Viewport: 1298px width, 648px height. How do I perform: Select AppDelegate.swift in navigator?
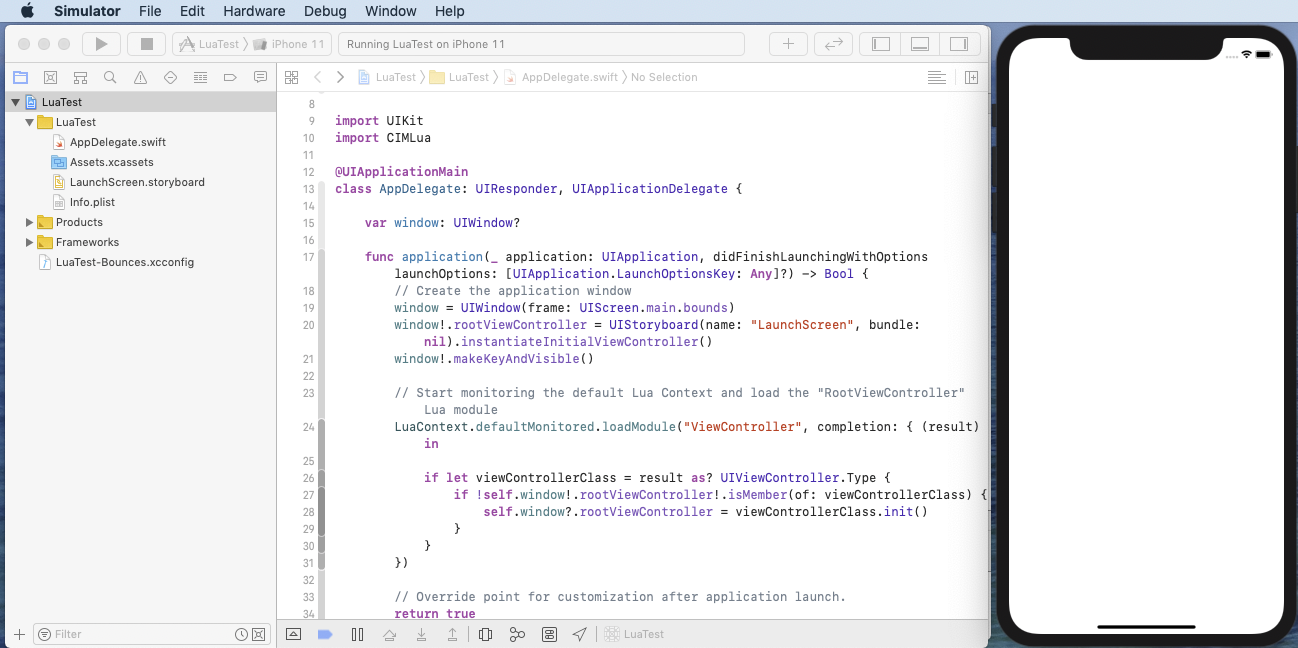[118, 142]
